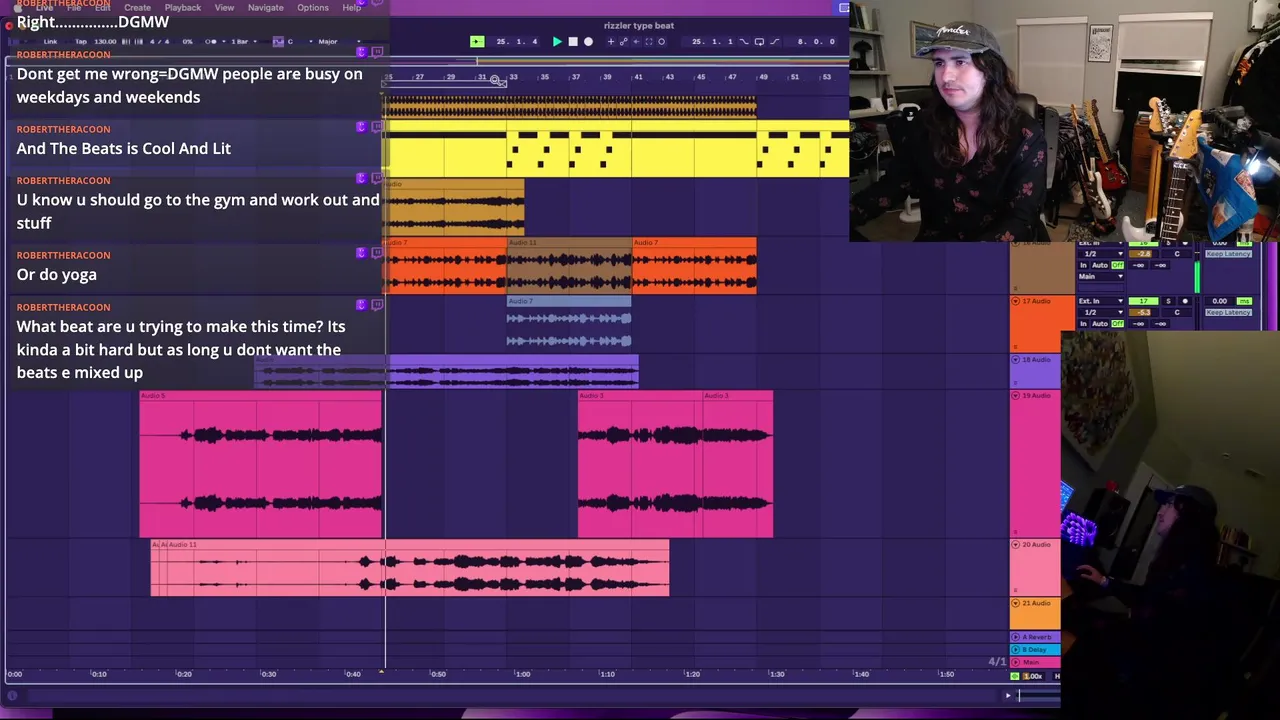Viewport: 1280px width, 720px height.
Task: Toggle the Automation Arm icon
Action: click(624, 41)
